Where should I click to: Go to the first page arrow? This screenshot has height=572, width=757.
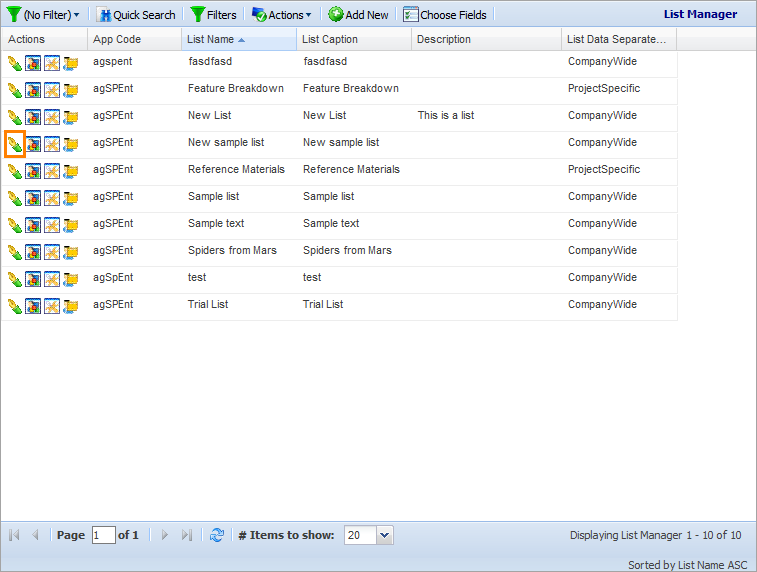coord(14,535)
